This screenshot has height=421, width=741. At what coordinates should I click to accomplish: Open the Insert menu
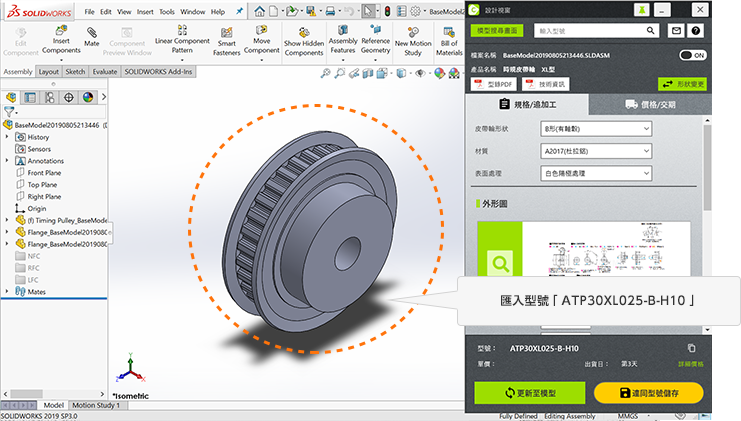coord(145,12)
